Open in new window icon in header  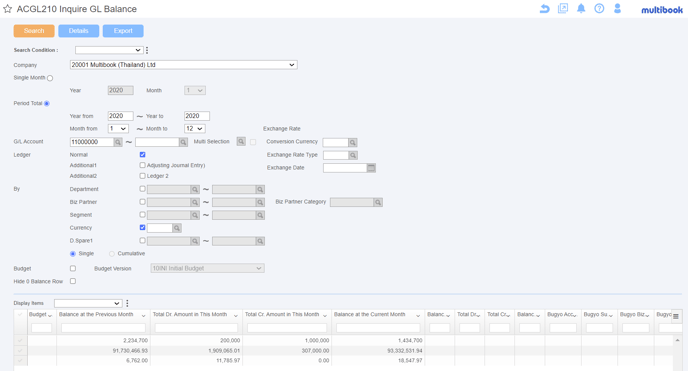(x=563, y=8)
